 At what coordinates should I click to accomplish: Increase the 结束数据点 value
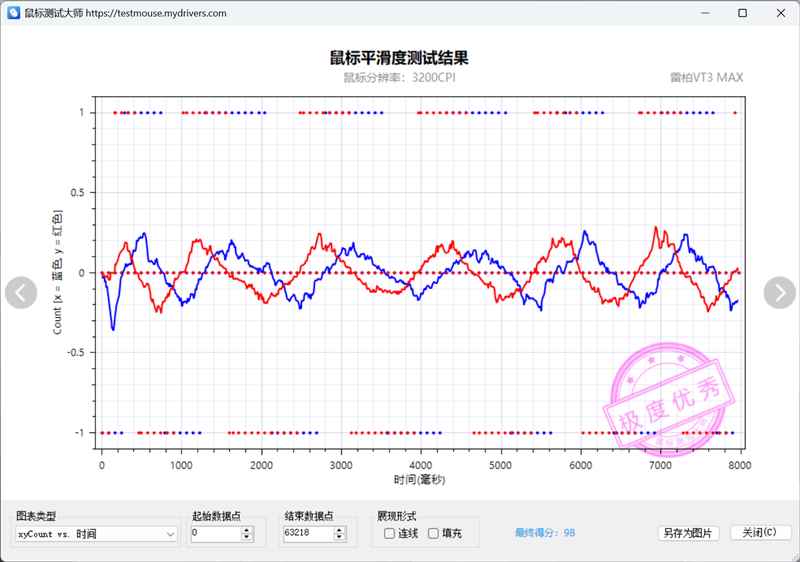point(339,530)
